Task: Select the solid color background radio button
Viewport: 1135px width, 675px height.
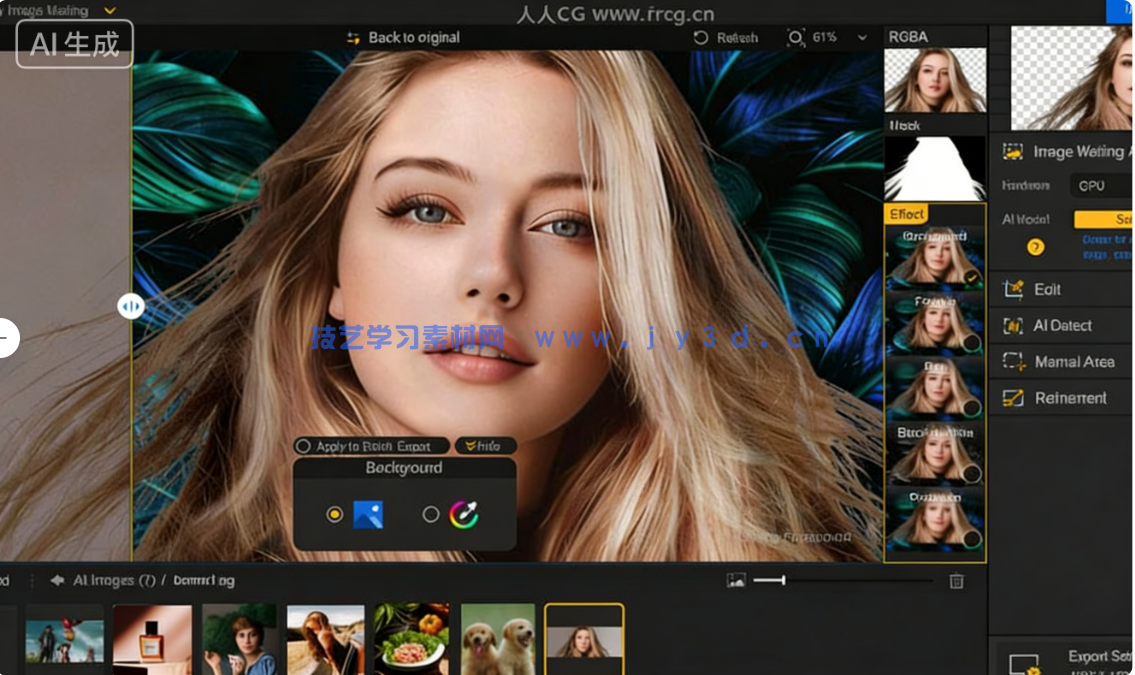Action: (431, 513)
